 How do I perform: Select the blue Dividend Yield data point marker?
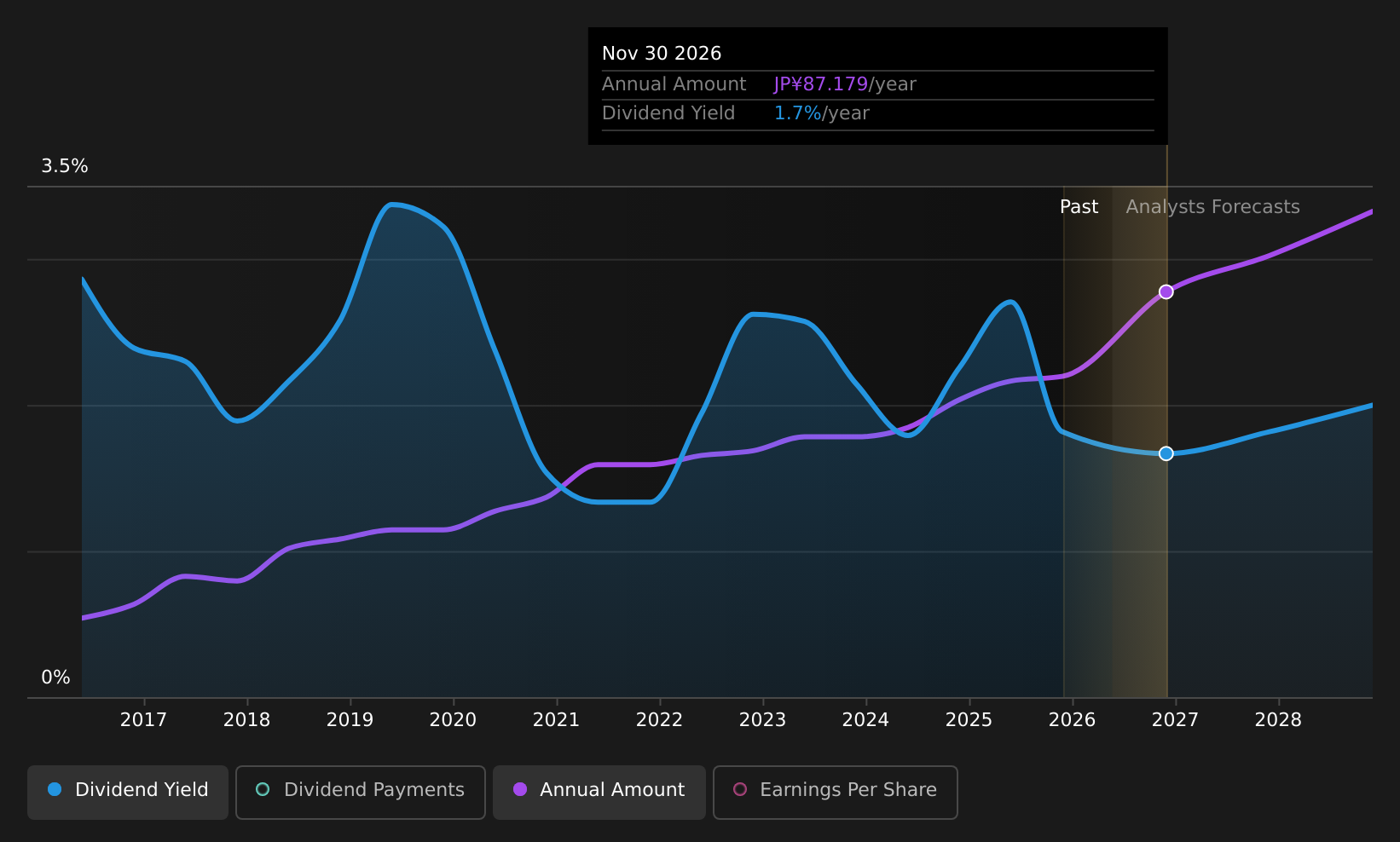1166,453
